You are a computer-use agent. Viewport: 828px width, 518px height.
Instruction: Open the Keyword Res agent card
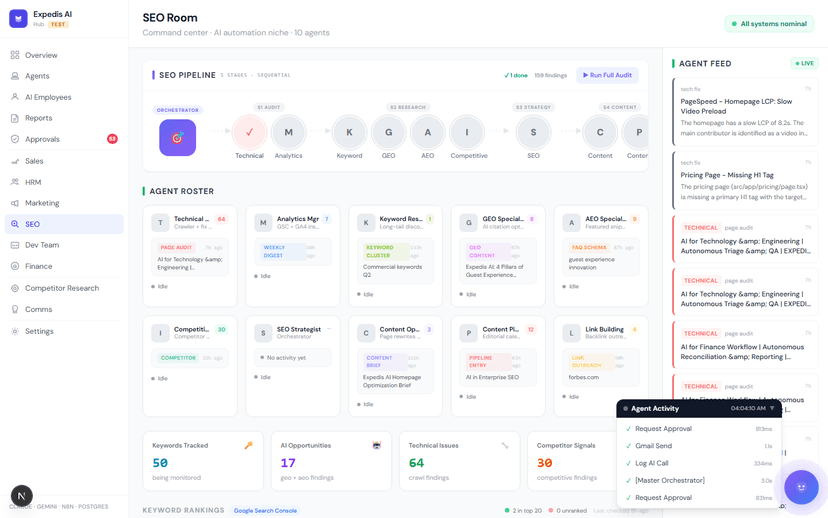pyautogui.click(x=396, y=256)
